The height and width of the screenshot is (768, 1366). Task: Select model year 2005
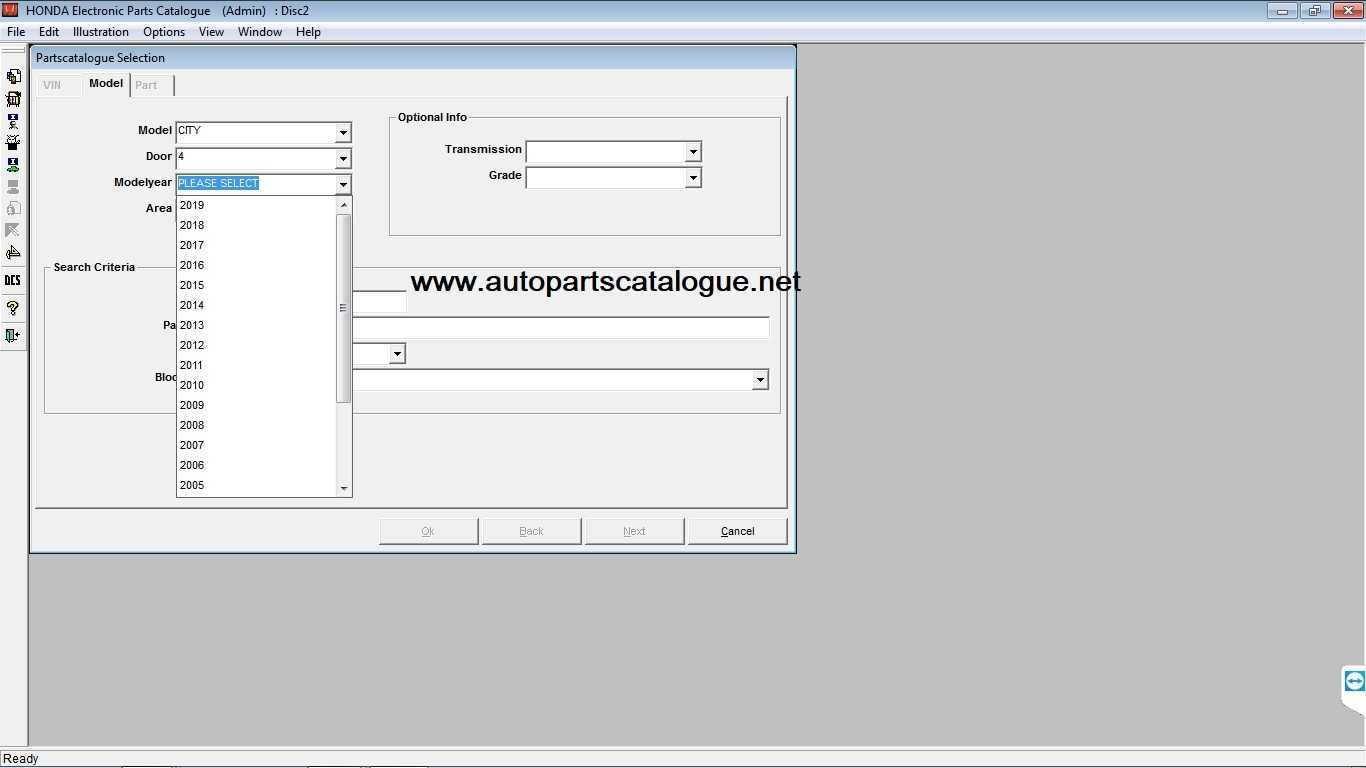257,485
